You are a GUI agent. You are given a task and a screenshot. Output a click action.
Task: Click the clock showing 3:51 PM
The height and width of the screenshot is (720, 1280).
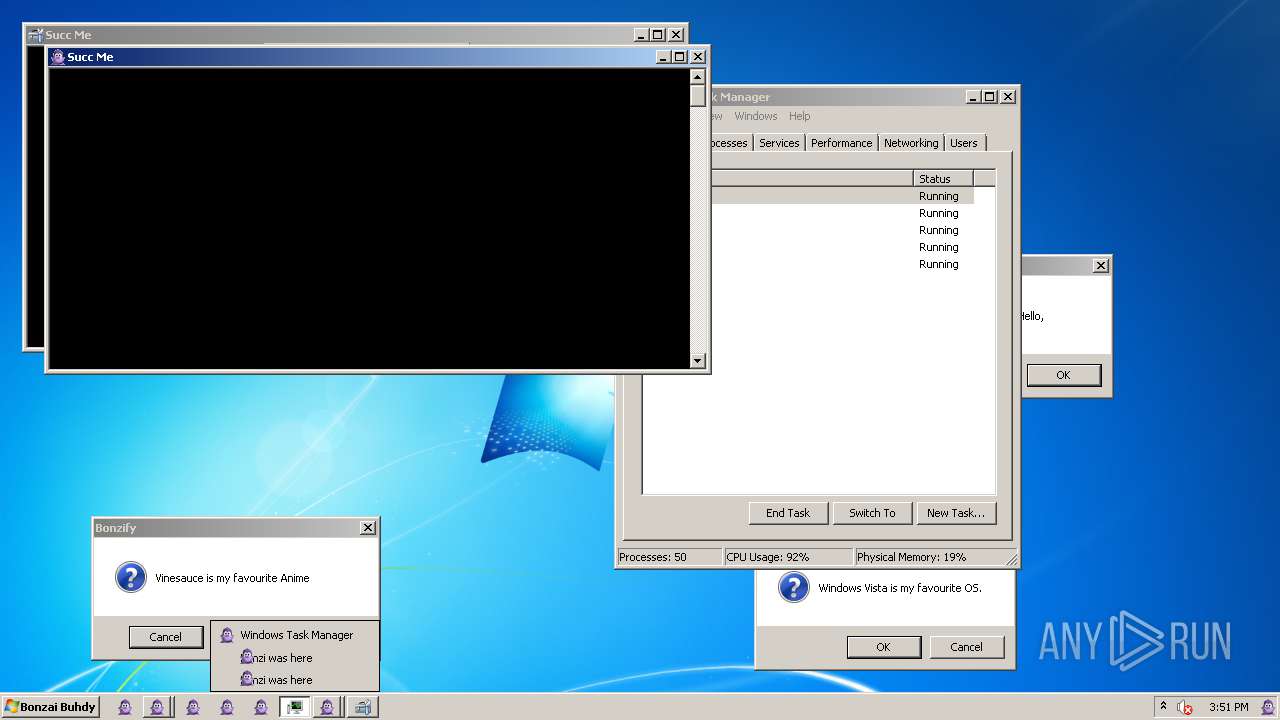pos(1228,707)
